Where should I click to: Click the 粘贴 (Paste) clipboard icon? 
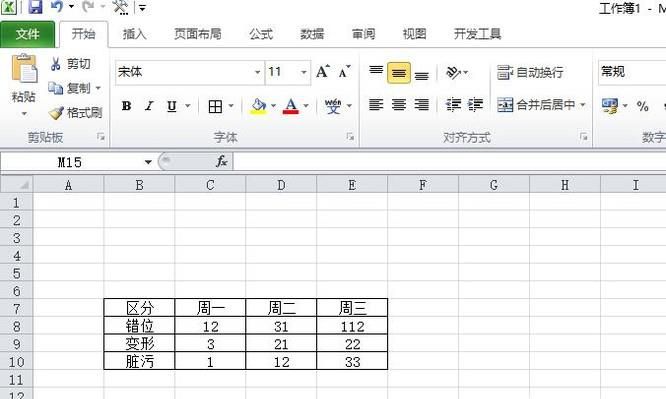(24, 68)
